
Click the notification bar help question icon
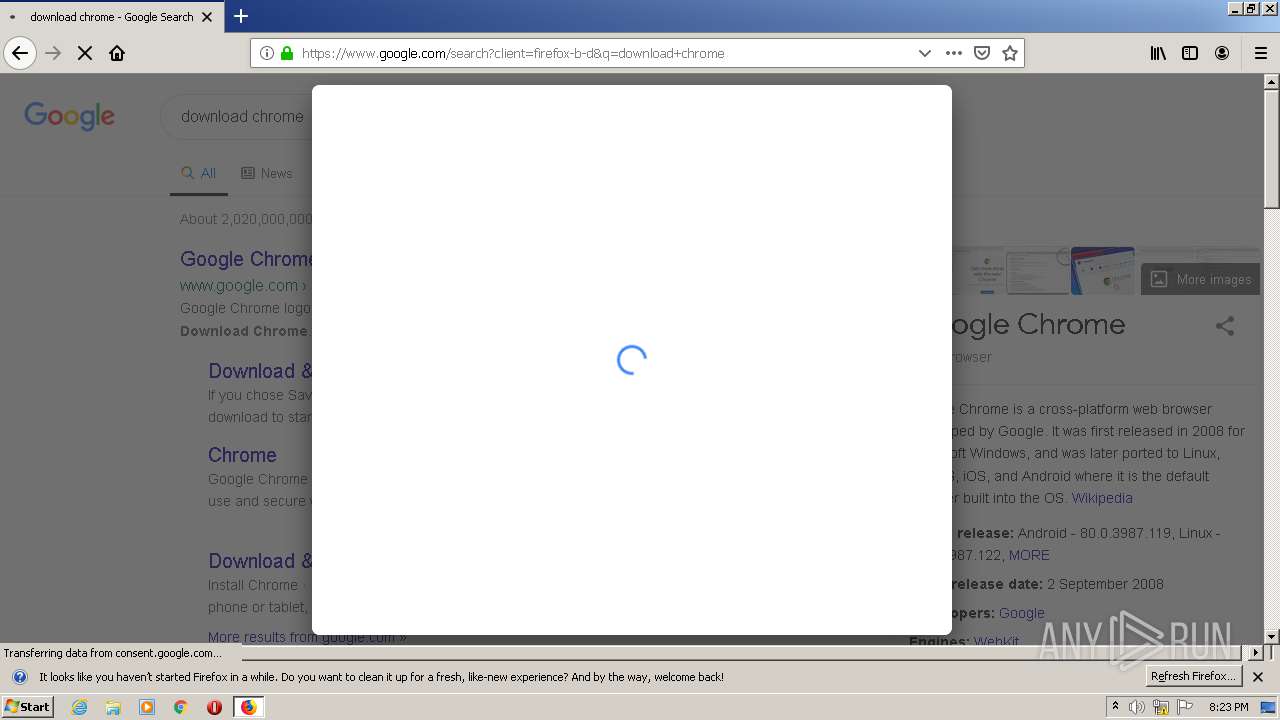point(19,677)
